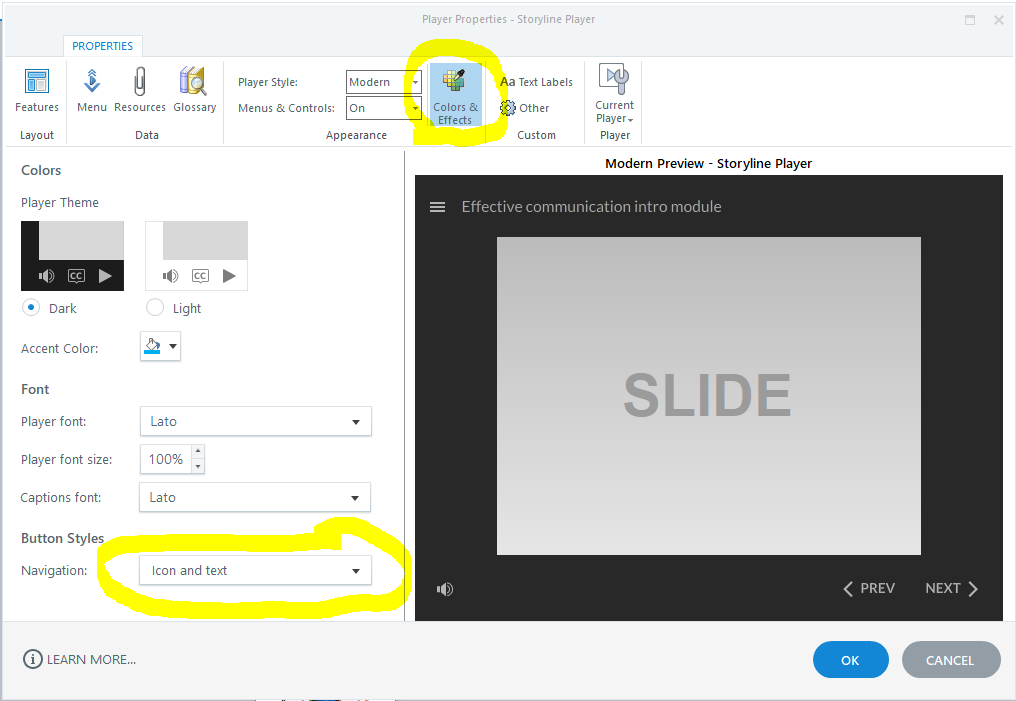Choose the Dark theme thumbnail

tap(73, 256)
